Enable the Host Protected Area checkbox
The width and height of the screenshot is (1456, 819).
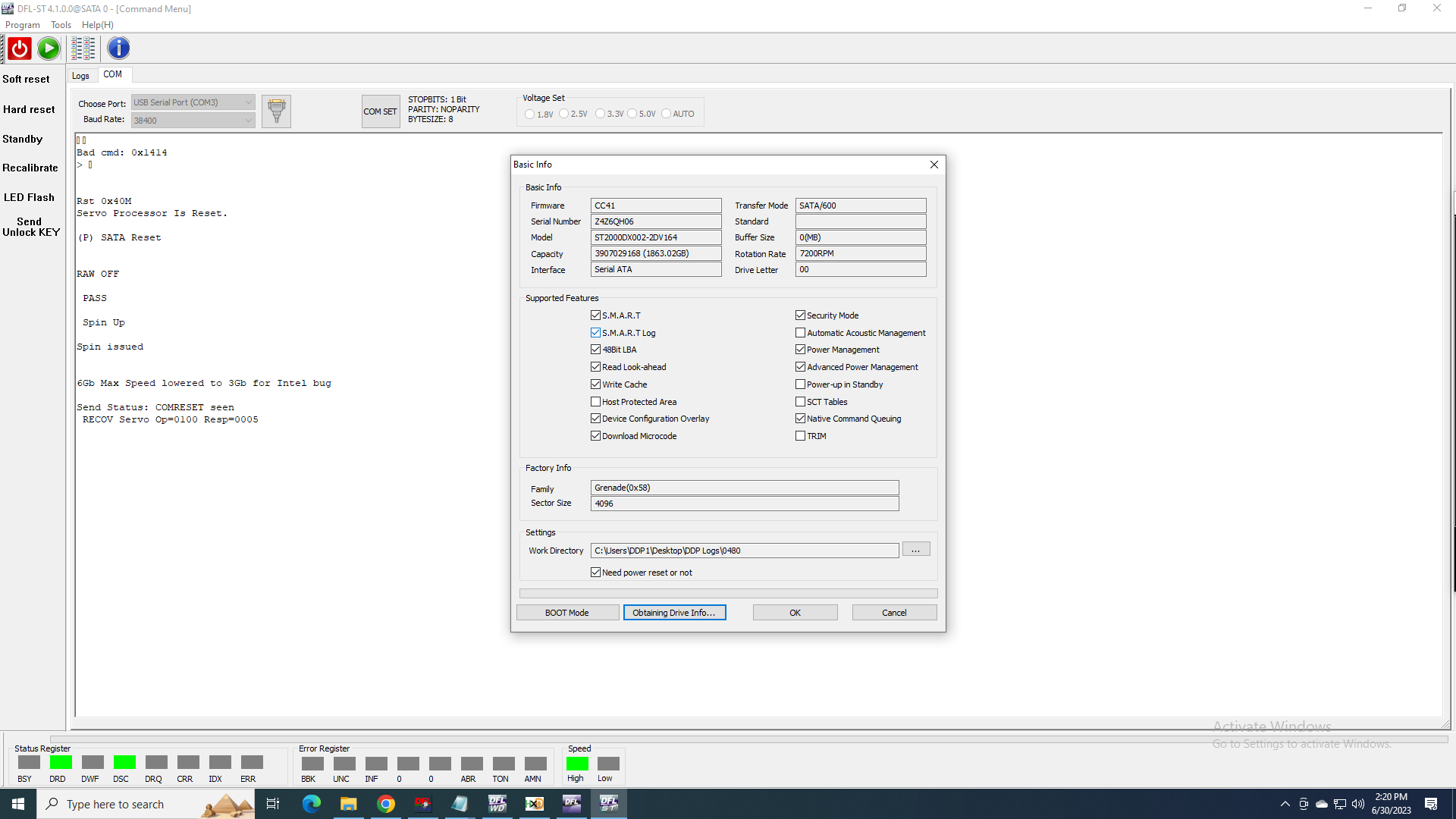click(595, 402)
